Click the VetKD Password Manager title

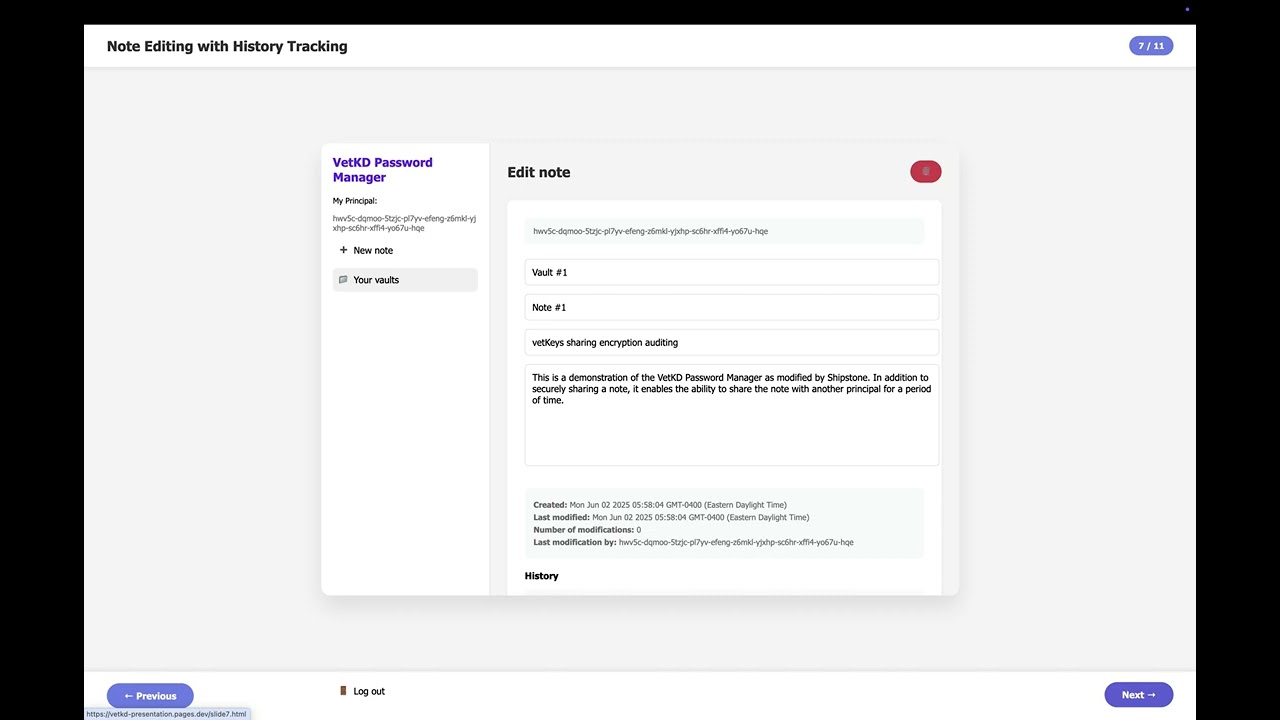383,170
